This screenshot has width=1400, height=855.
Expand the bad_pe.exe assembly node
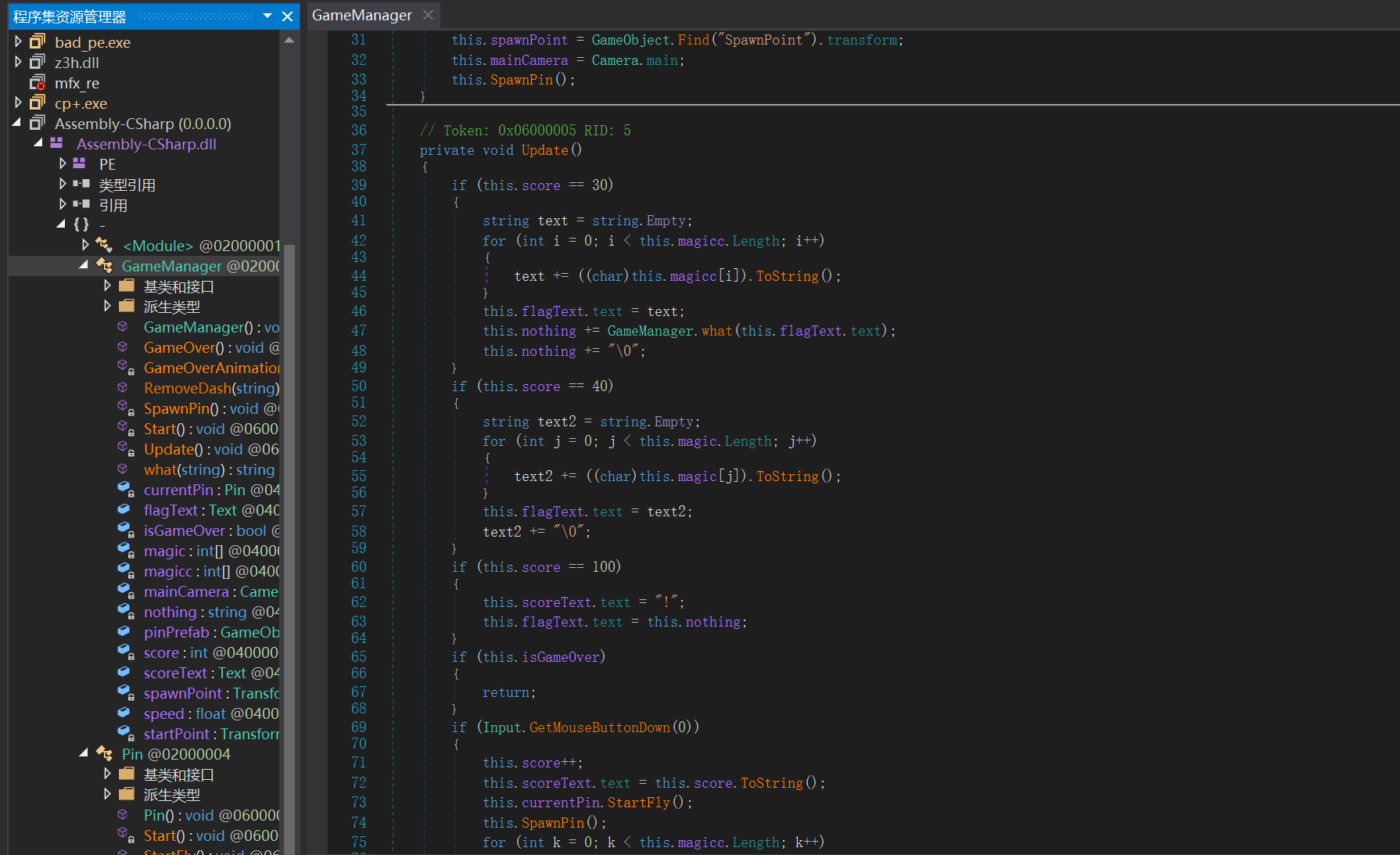[18, 41]
